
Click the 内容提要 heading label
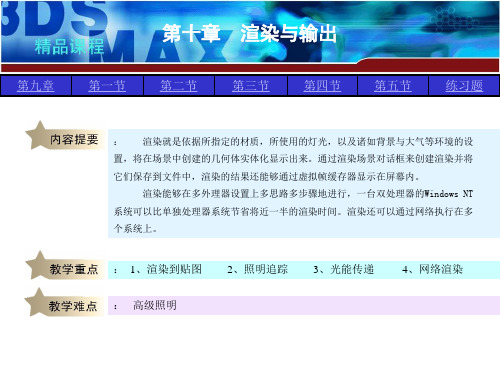click(74, 139)
